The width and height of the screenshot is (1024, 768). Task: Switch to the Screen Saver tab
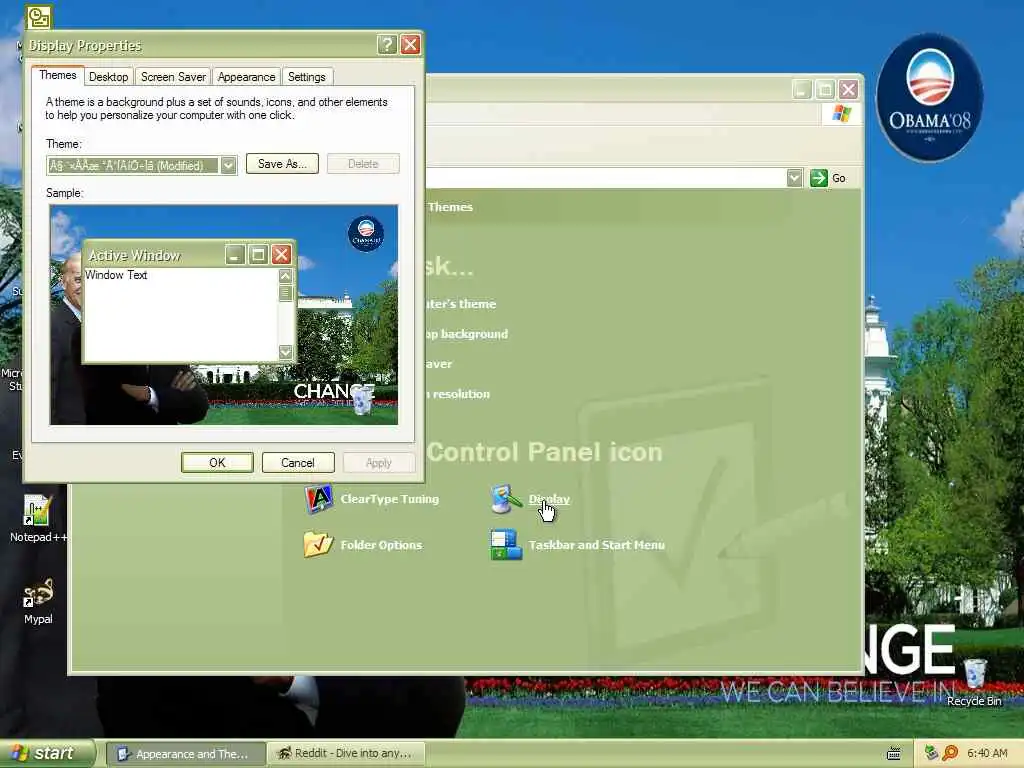(x=173, y=77)
